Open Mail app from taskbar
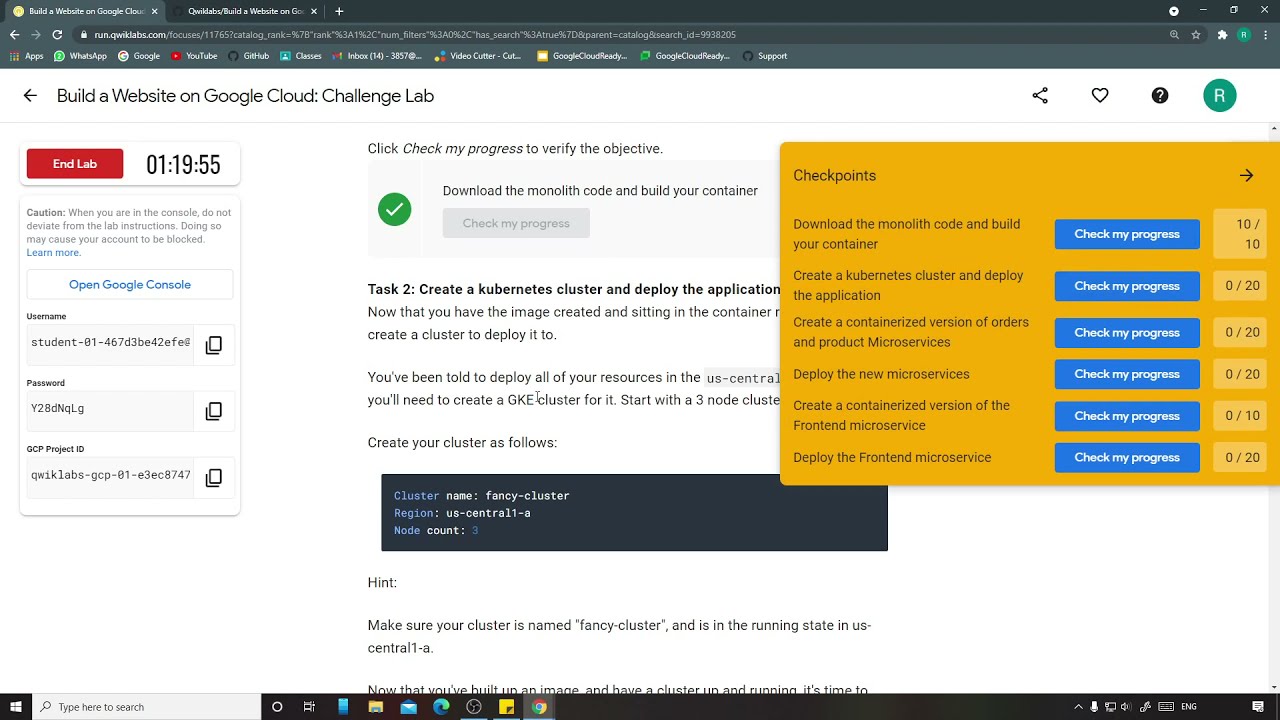The height and width of the screenshot is (720, 1280). click(408, 707)
